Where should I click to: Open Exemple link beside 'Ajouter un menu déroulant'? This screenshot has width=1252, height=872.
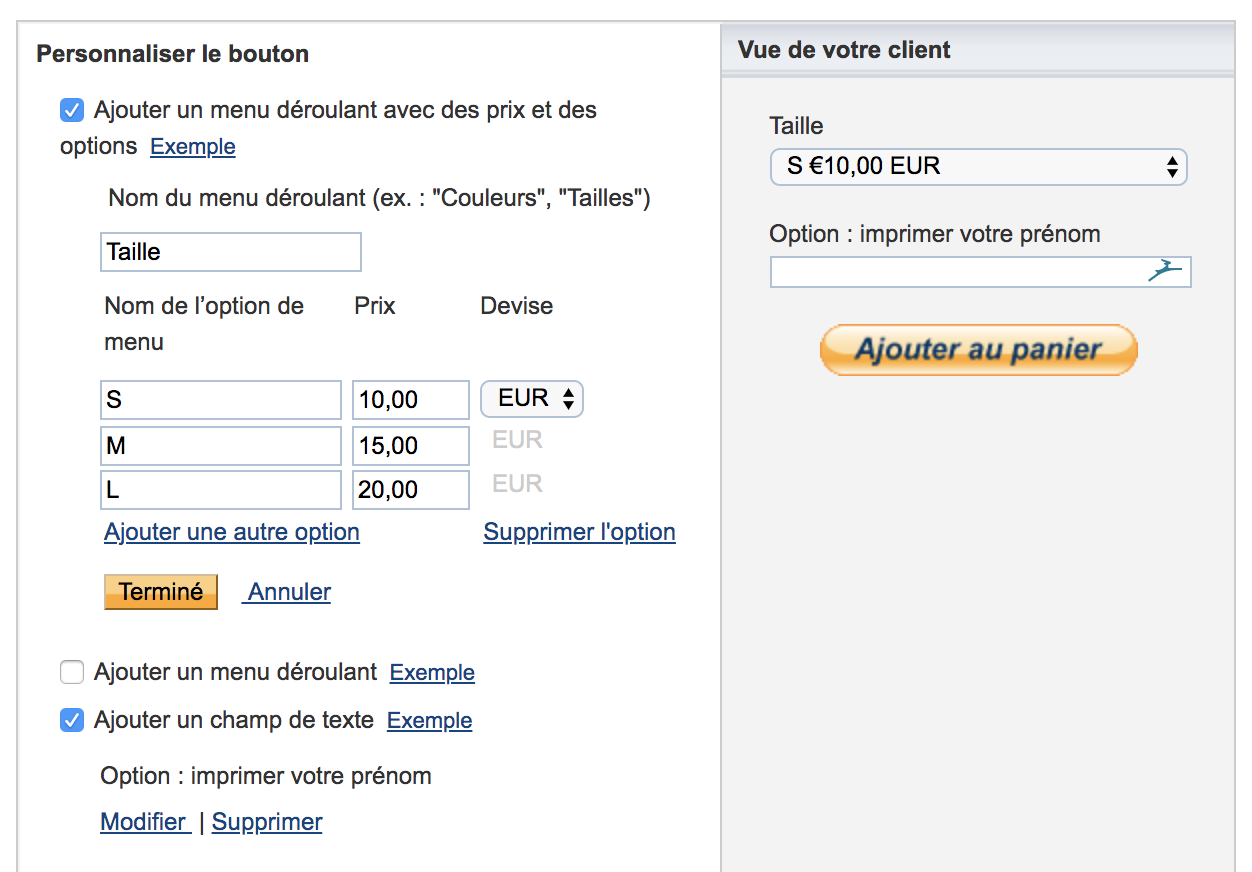click(x=432, y=673)
